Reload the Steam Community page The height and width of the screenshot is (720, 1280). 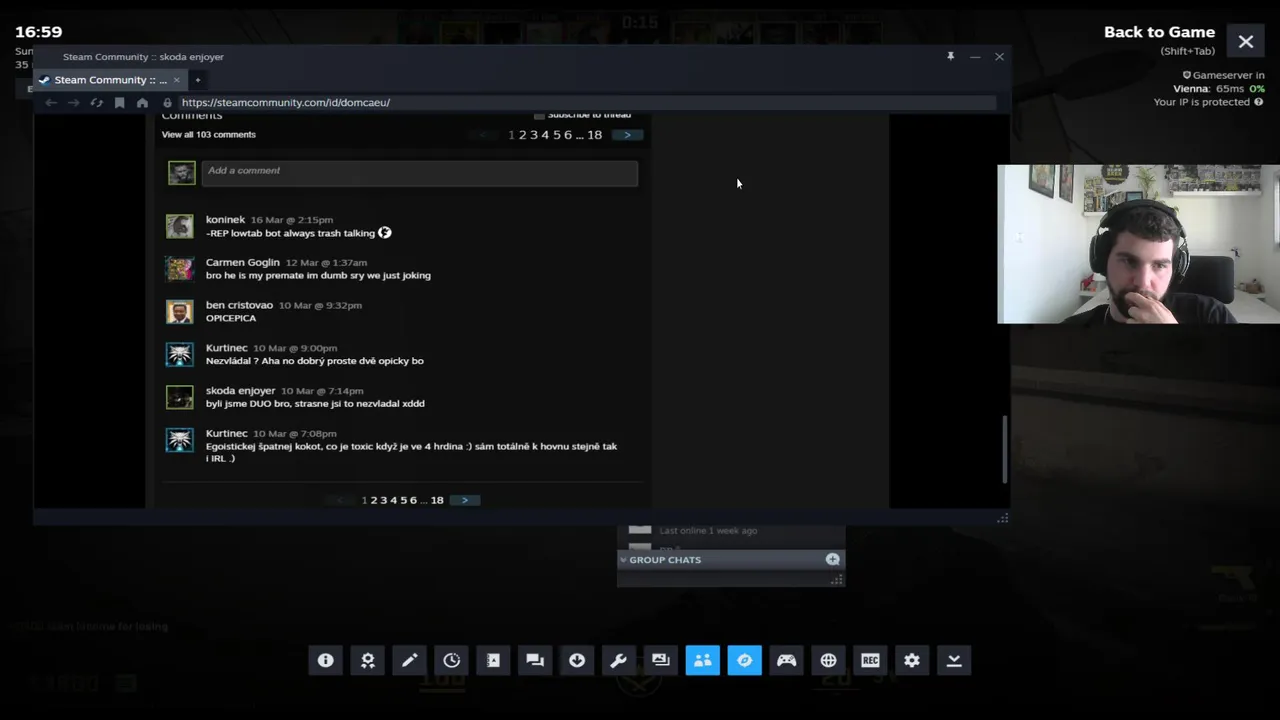click(96, 102)
